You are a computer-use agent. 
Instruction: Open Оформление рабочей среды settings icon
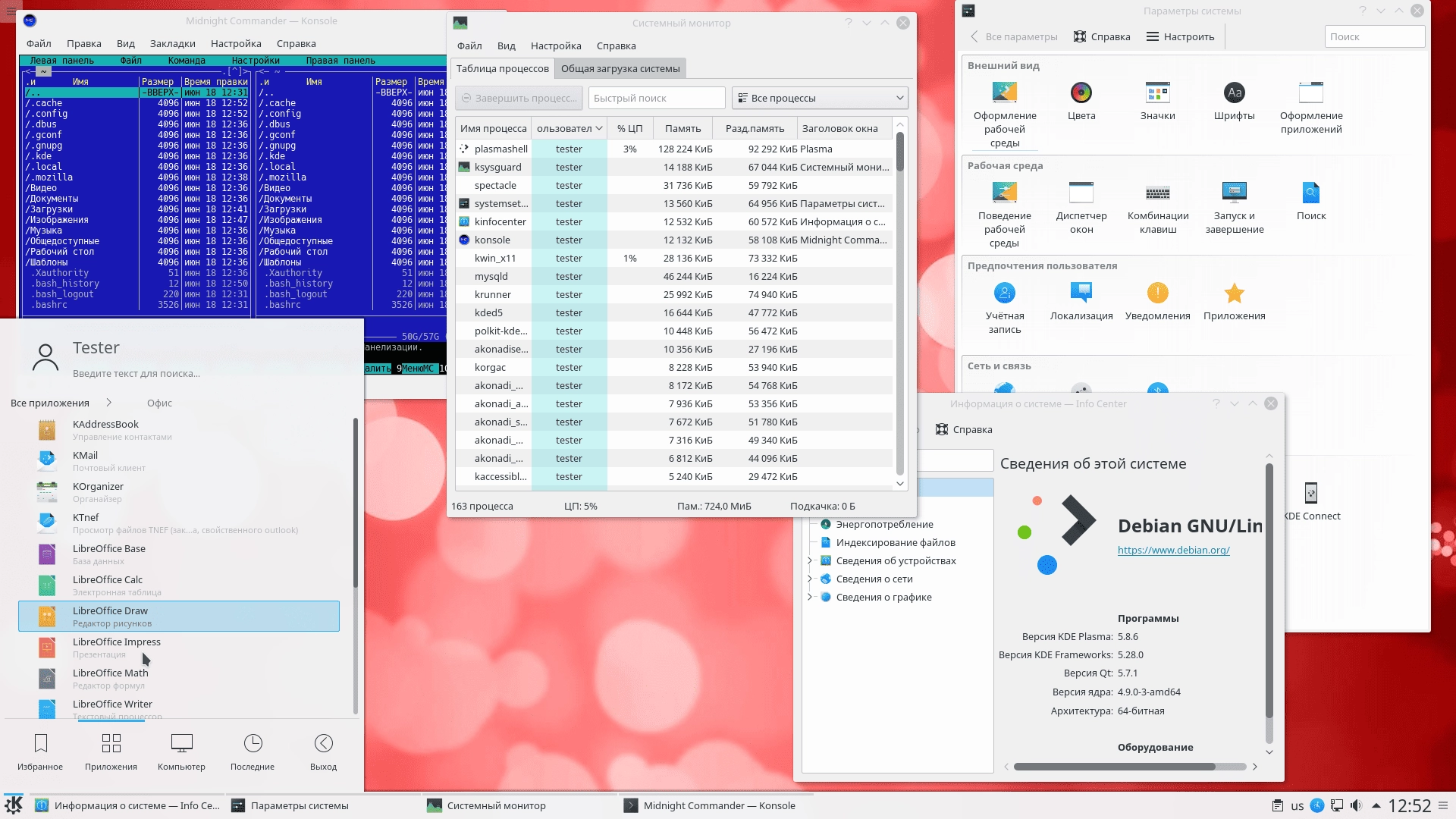[x=1005, y=93]
